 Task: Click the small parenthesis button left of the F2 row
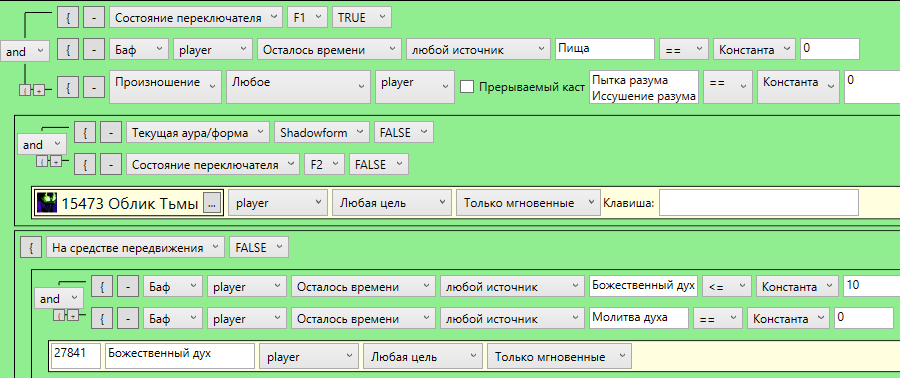tap(43, 162)
